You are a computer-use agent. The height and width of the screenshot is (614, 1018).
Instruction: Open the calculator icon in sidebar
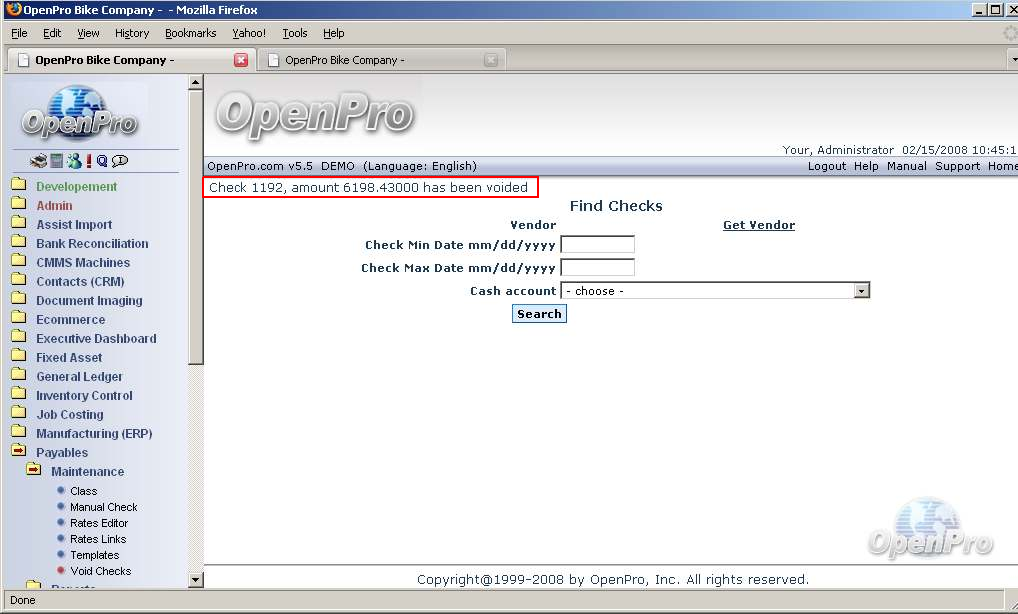57,161
